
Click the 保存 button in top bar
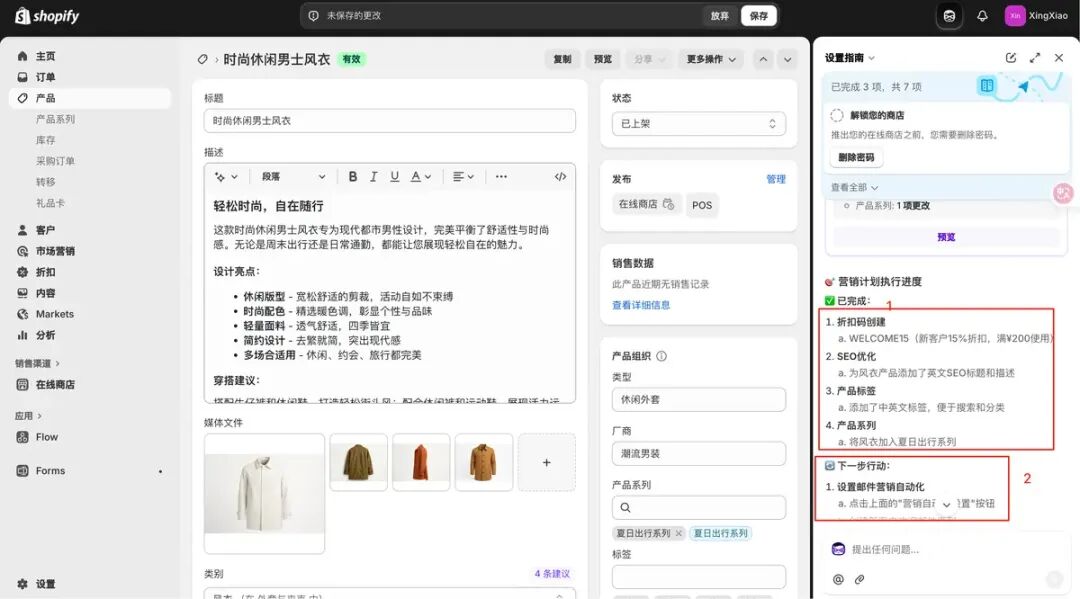click(759, 16)
